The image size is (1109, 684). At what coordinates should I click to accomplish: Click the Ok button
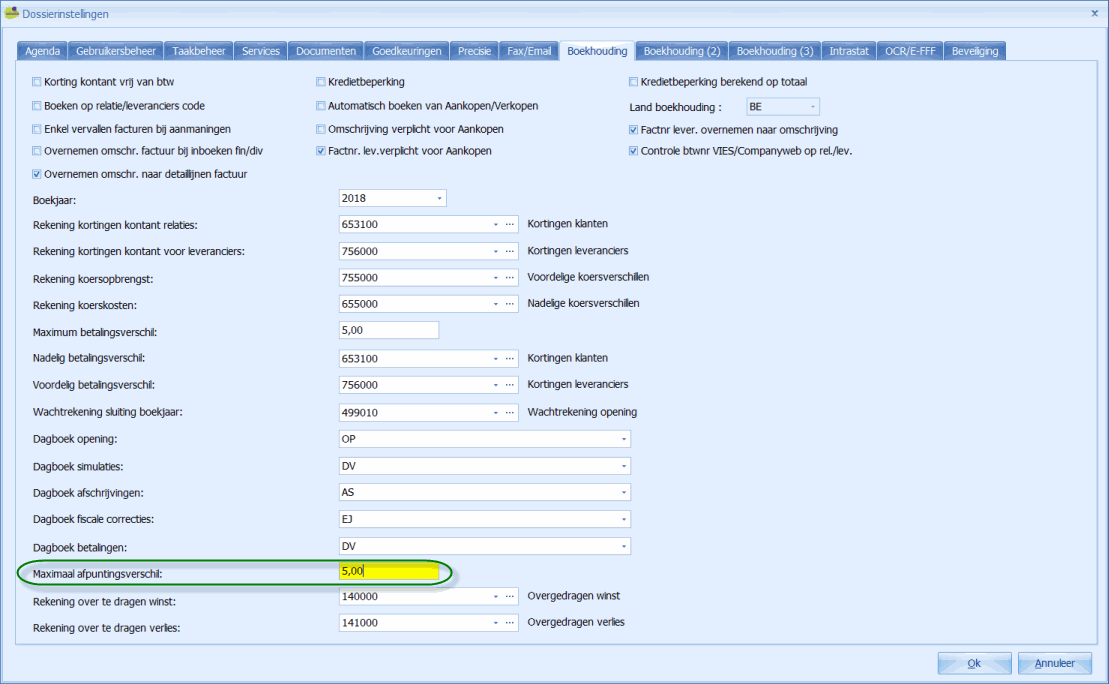973,663
